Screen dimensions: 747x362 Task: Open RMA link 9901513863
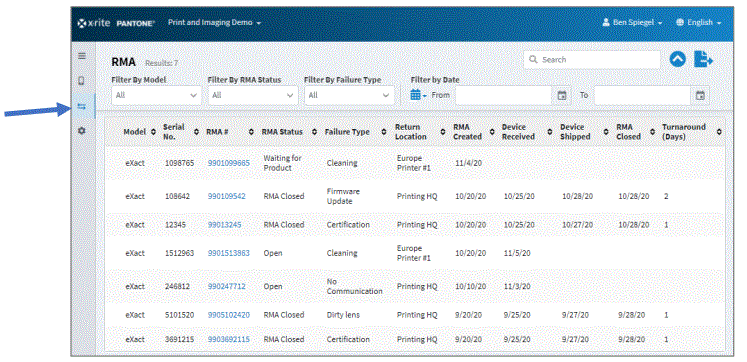pos(229,253)
